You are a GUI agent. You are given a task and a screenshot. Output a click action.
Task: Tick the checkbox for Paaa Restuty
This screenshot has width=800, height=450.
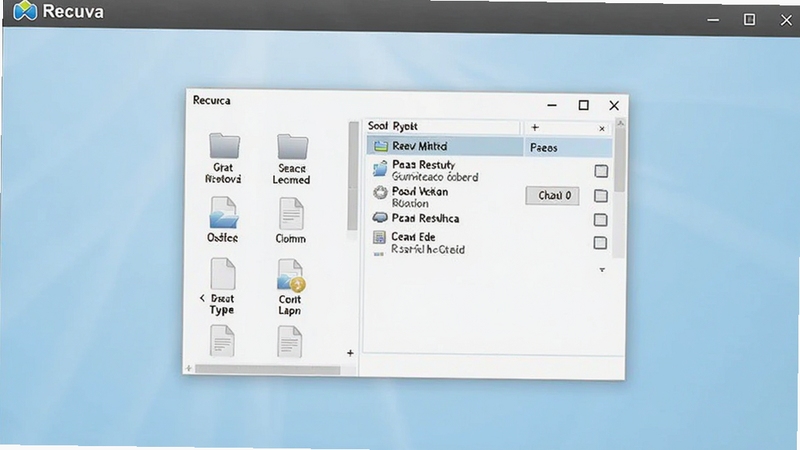(601, 171)
